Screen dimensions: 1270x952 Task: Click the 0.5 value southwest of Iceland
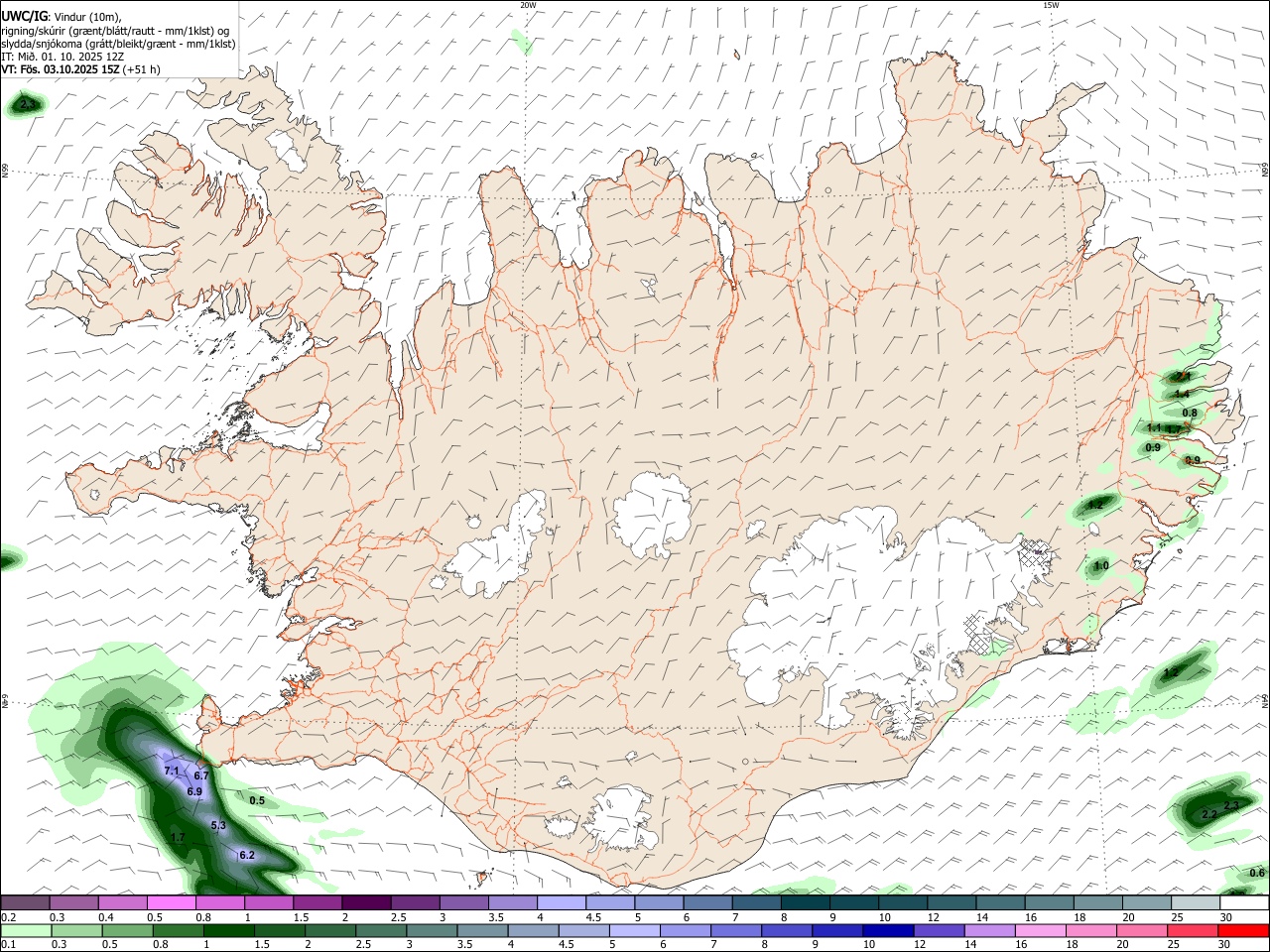257,800
